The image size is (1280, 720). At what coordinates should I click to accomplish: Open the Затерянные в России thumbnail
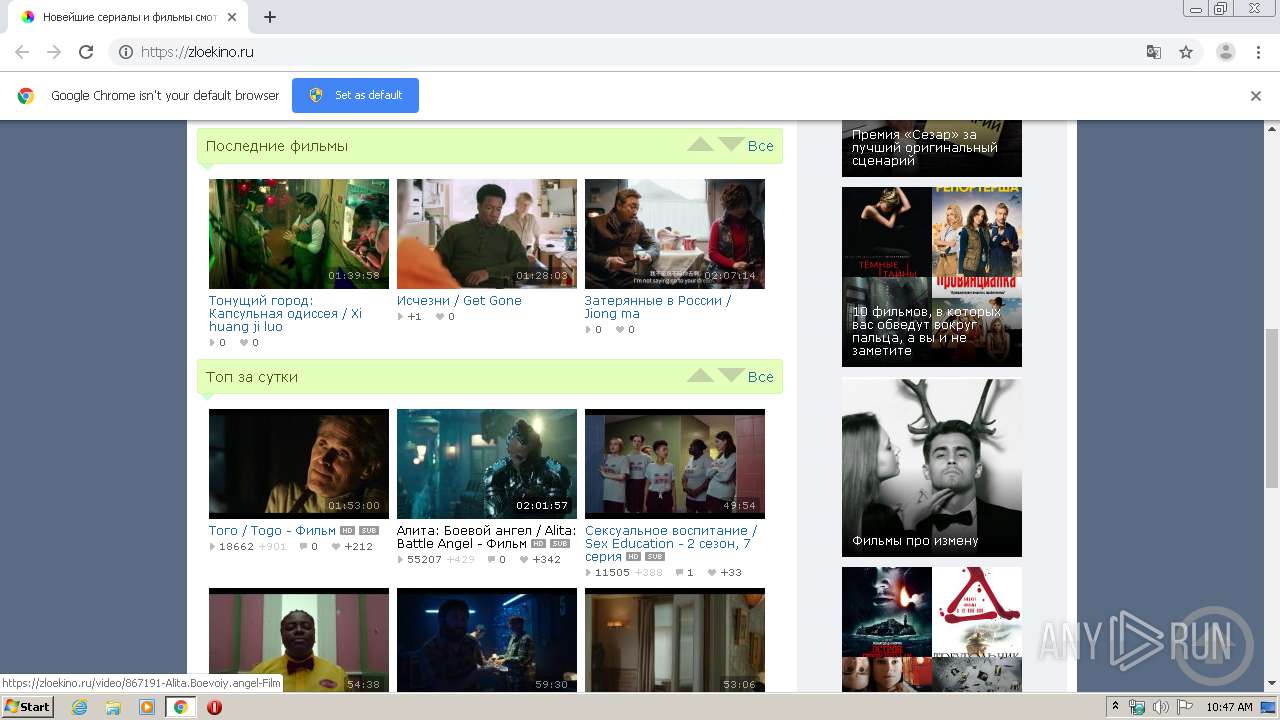point(675,234)
